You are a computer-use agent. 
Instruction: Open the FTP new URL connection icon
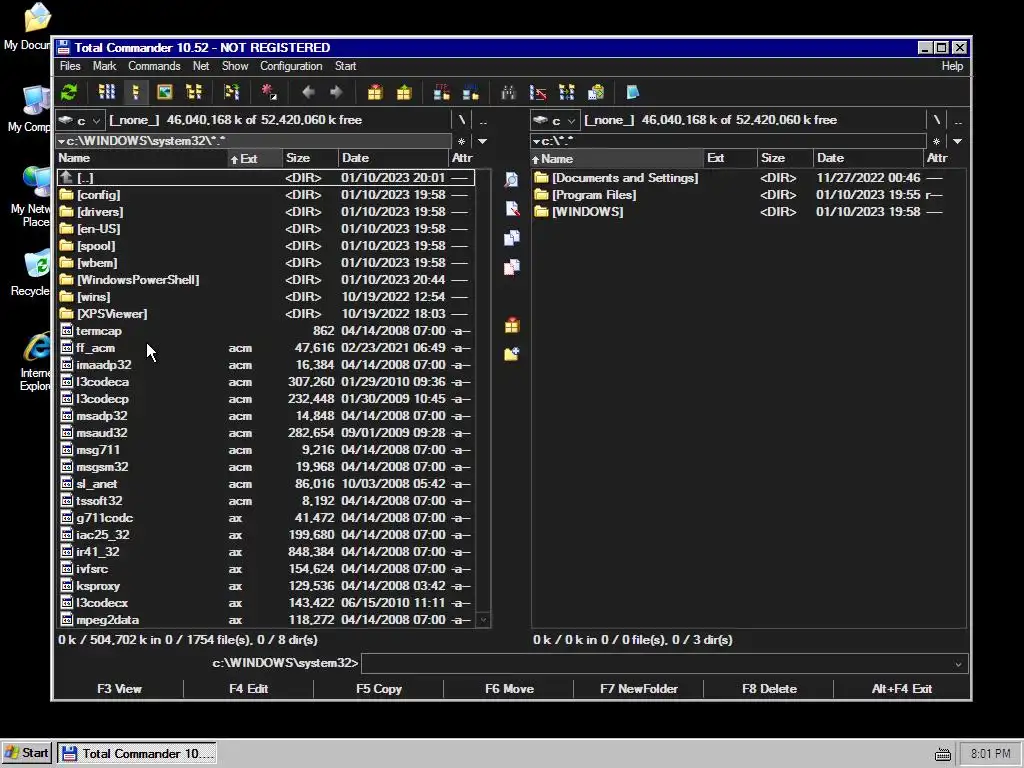point(471,92)
